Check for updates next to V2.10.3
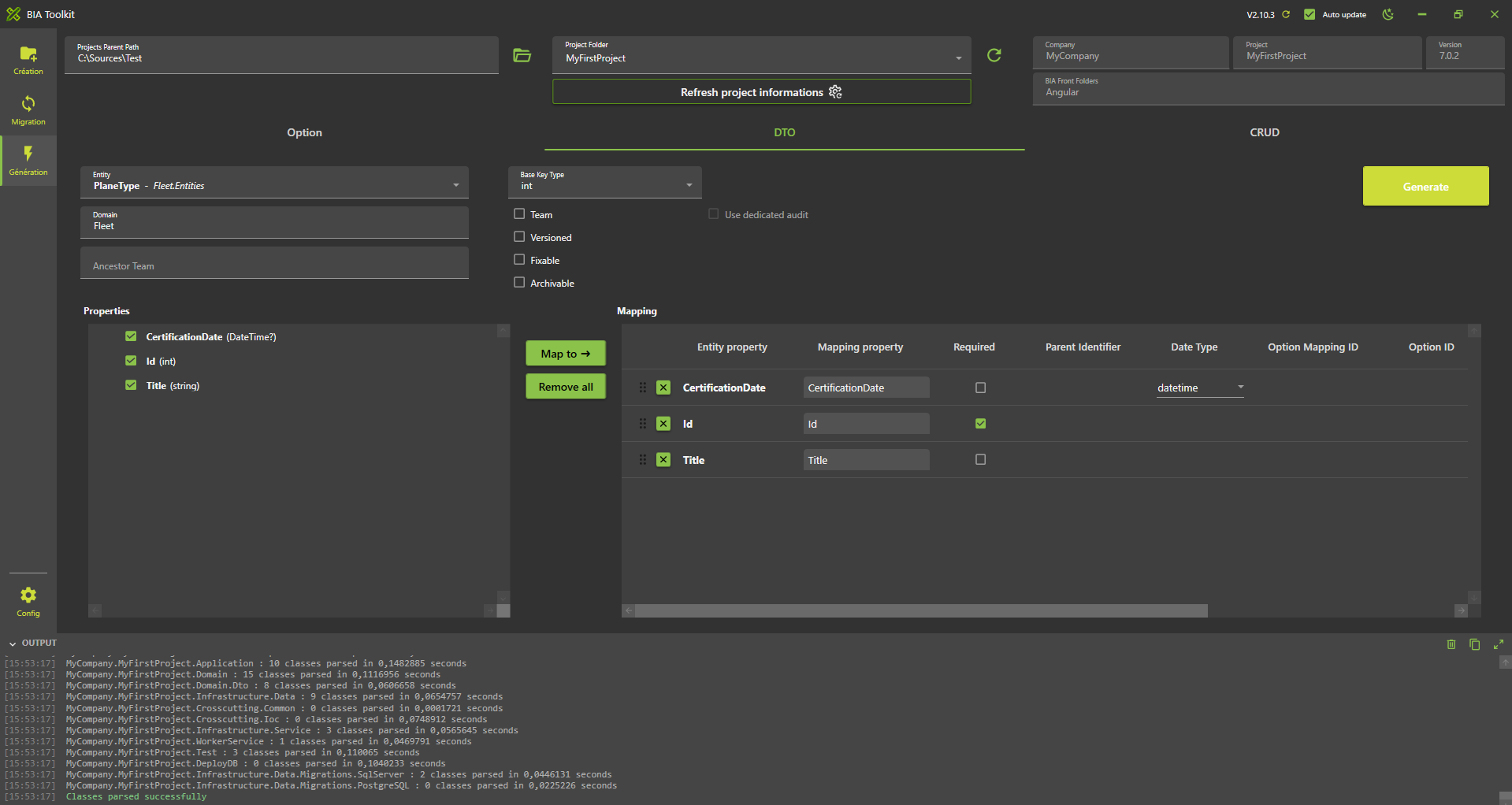This screenshot has height=805, width=1512. click(1286, 14)
